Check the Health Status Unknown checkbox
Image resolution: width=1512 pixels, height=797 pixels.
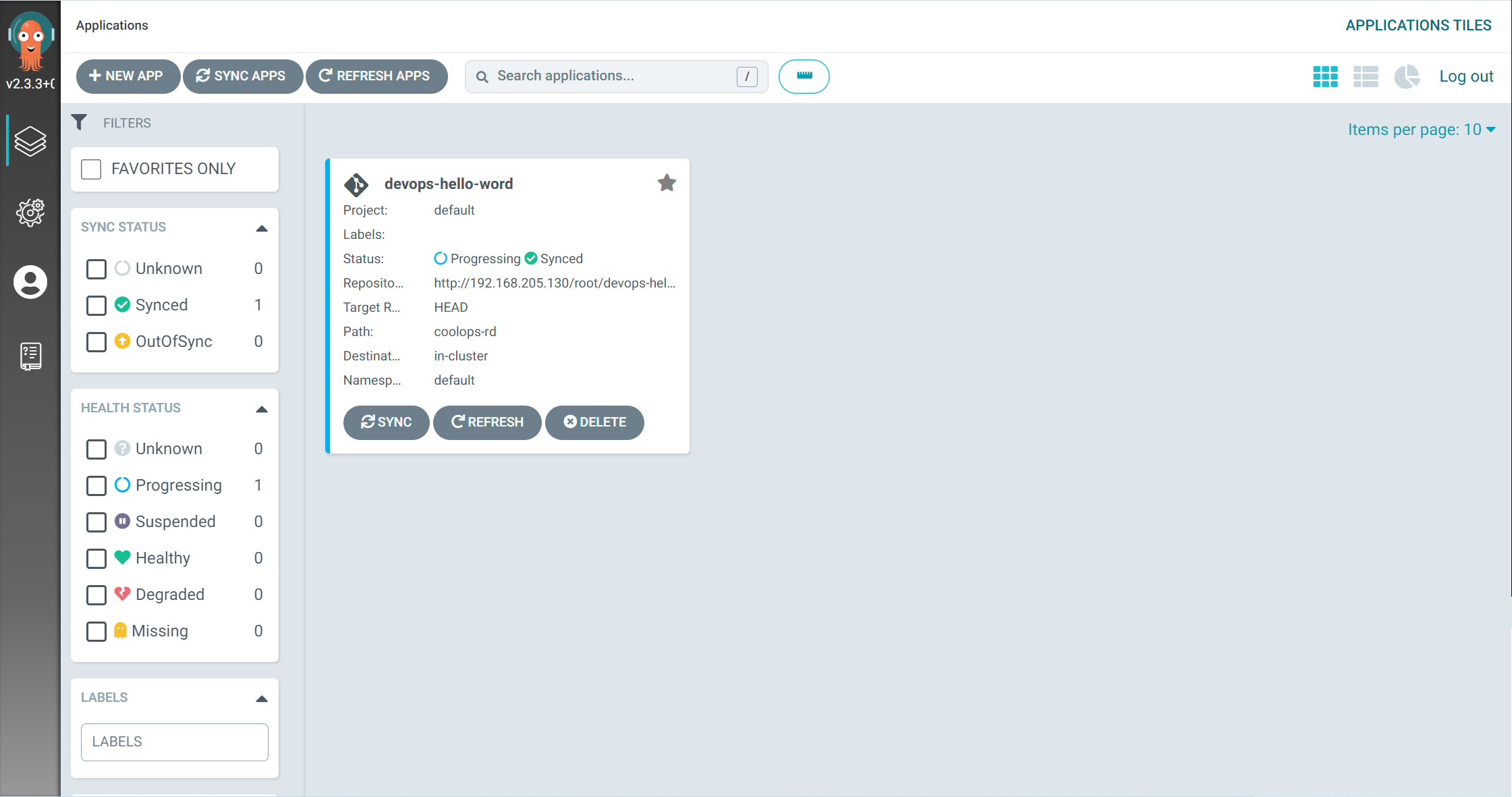(96, 449)
